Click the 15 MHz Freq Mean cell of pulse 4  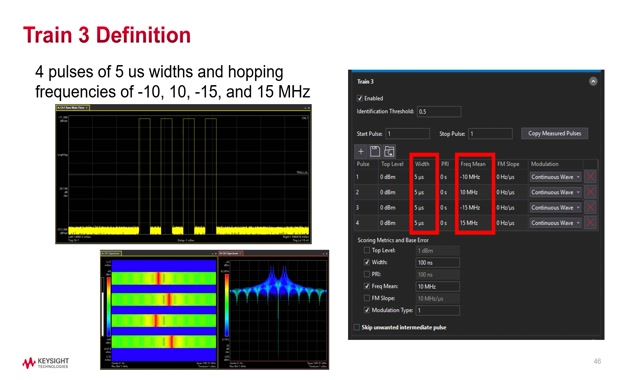469,223
